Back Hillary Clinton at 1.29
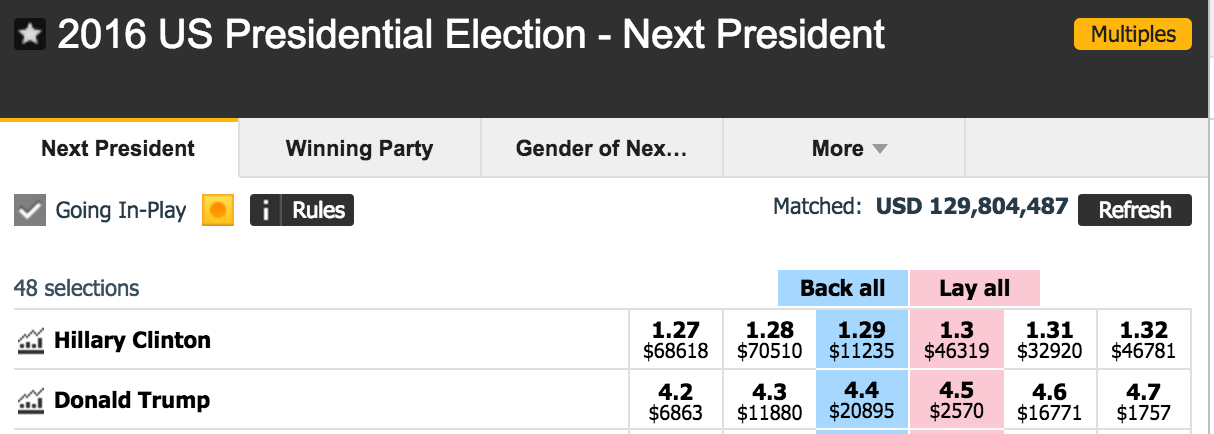 tap(862, 340)
